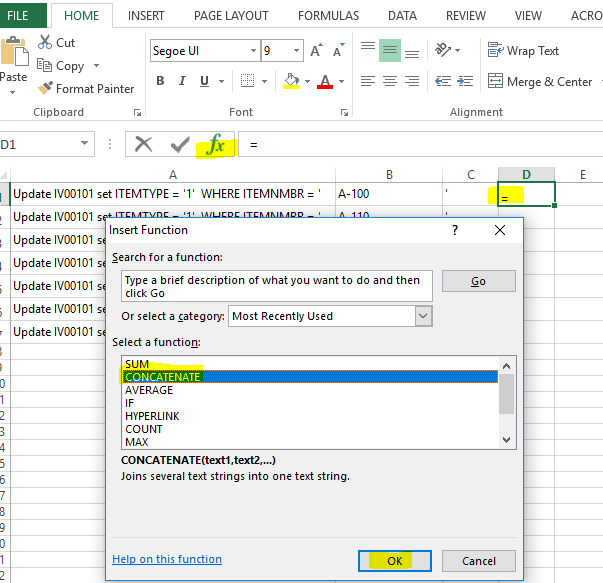Toggle bold formatting

(x=159, y=82)
